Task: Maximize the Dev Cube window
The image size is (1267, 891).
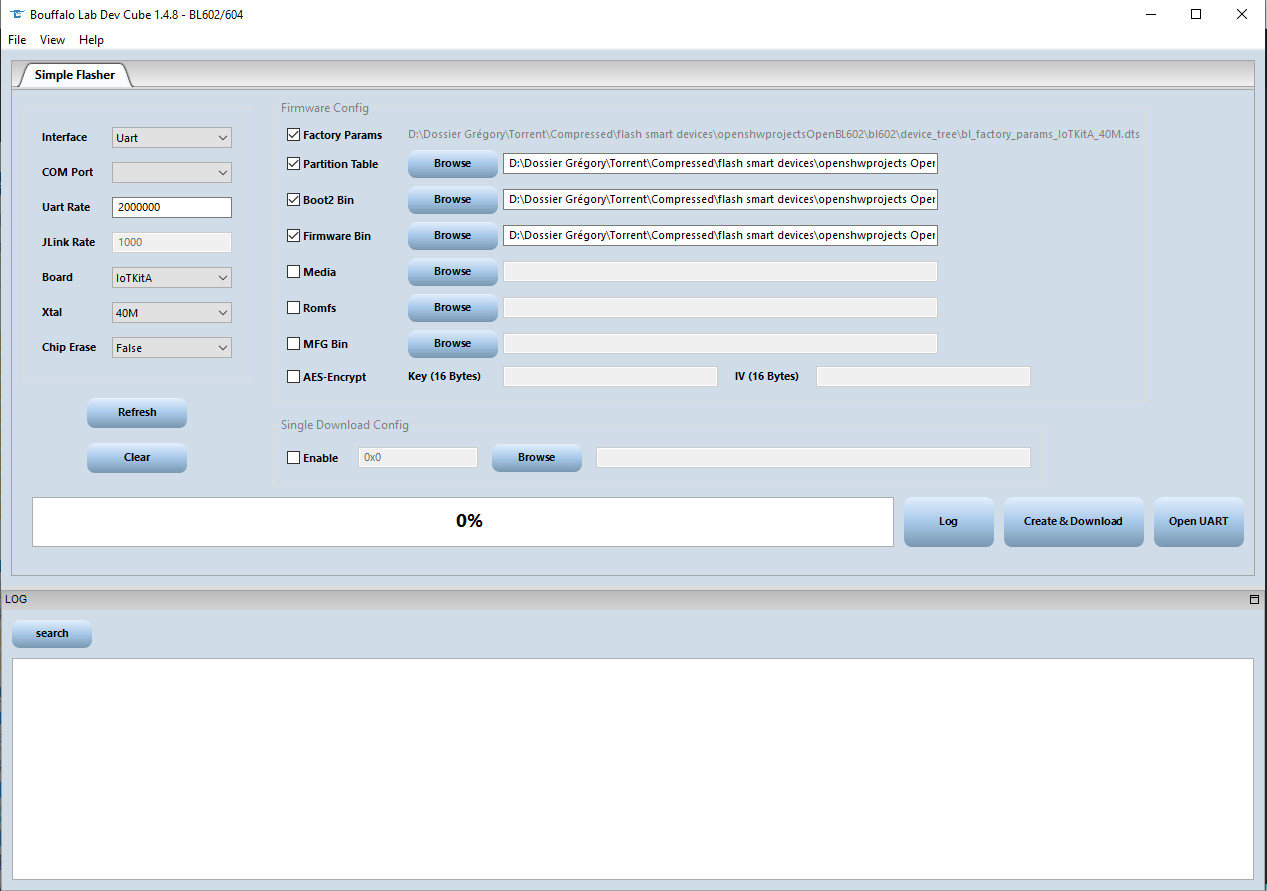Action: (x=1196, y=15)
